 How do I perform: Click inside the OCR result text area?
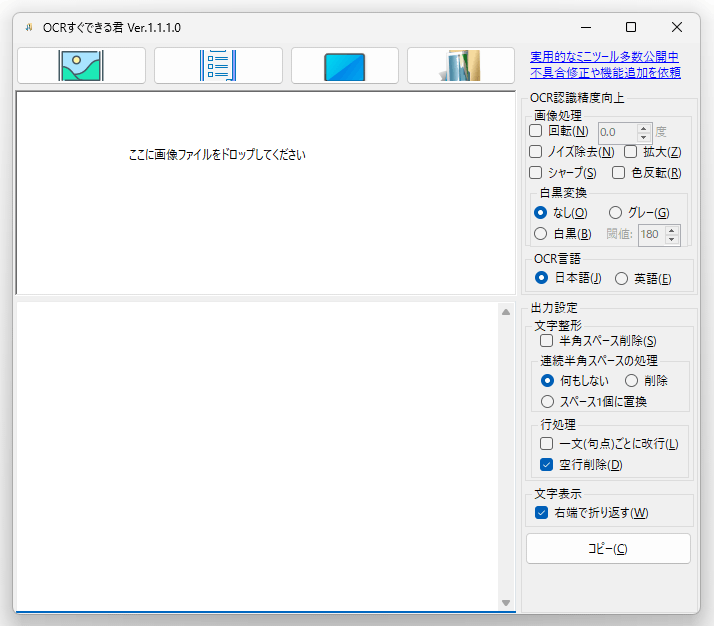click(257, 456)
